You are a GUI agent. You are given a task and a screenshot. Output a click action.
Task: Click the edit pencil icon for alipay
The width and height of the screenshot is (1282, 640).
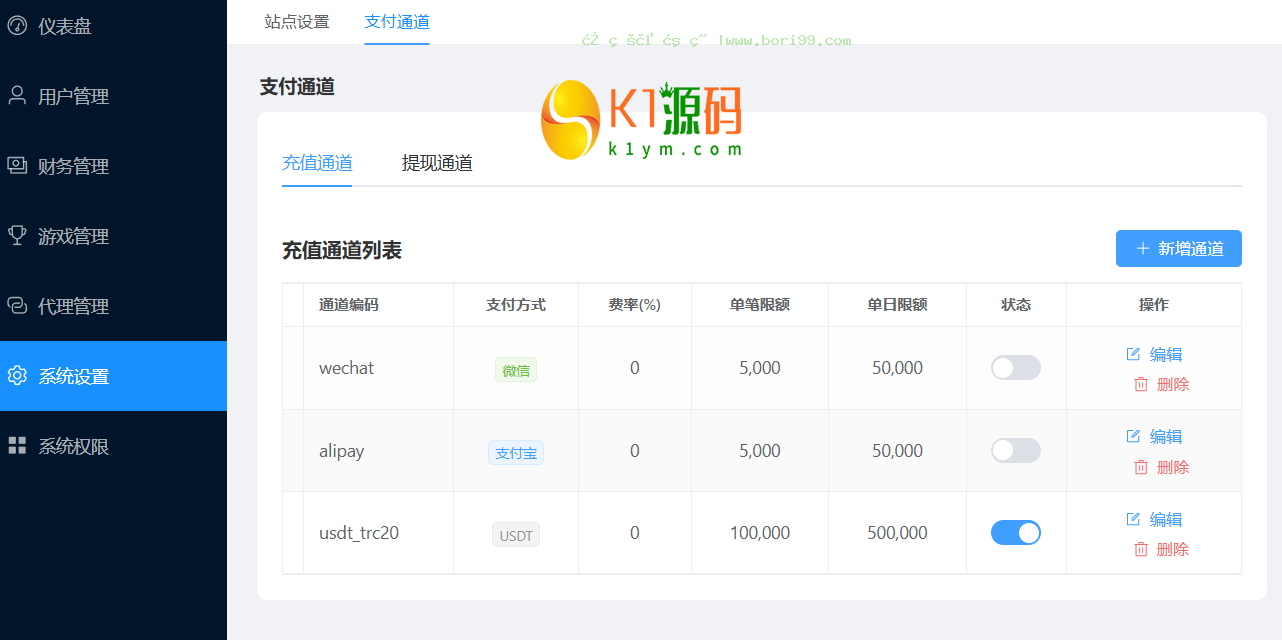(x=1133, y=436)
